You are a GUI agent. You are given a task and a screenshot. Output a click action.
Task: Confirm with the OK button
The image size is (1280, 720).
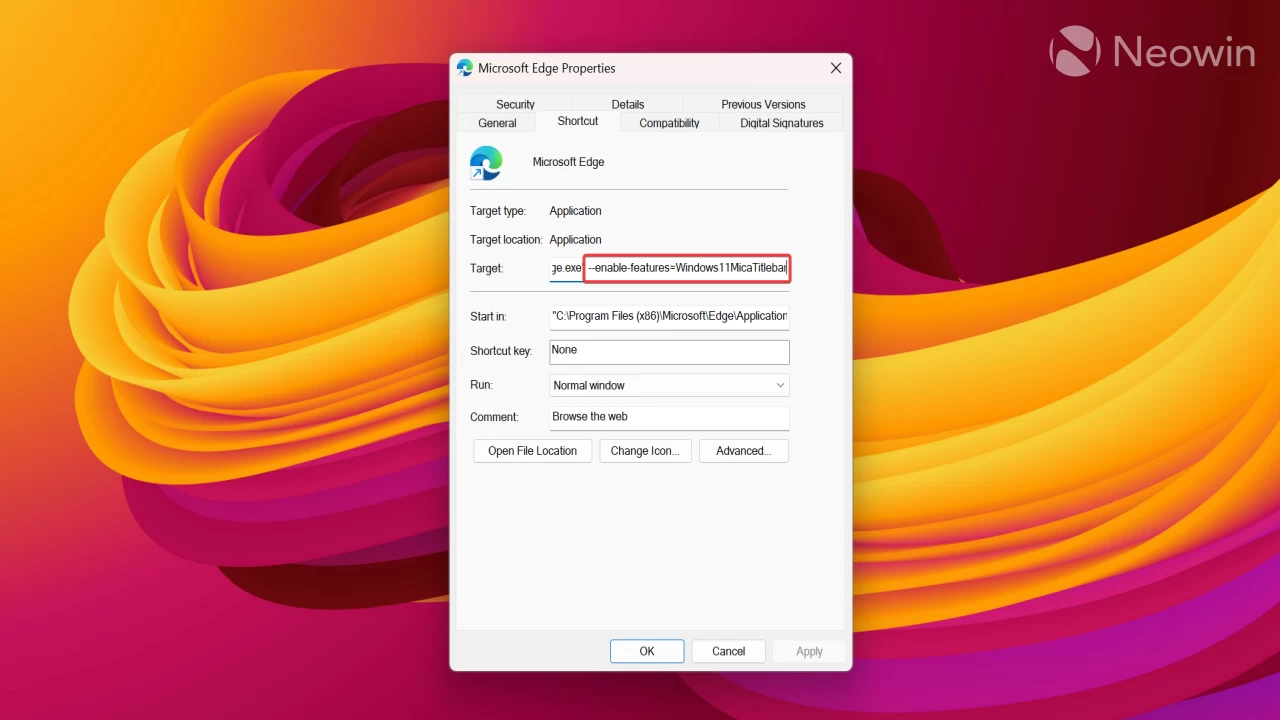tap(647, 651)
